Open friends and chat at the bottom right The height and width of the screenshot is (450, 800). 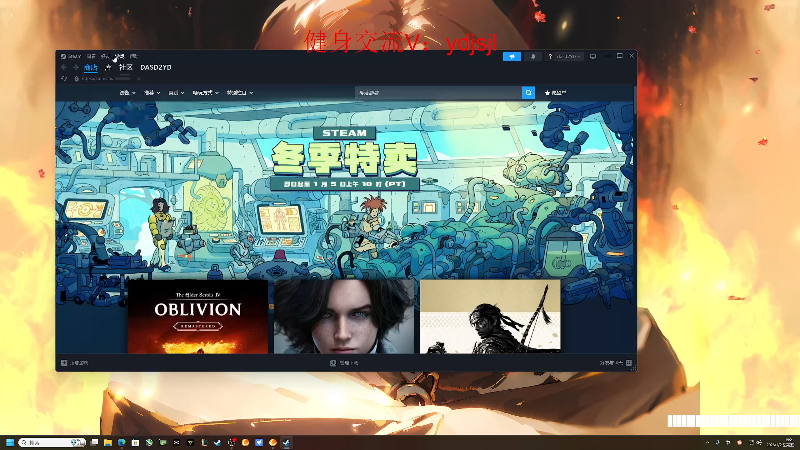(x=616, y=363)
